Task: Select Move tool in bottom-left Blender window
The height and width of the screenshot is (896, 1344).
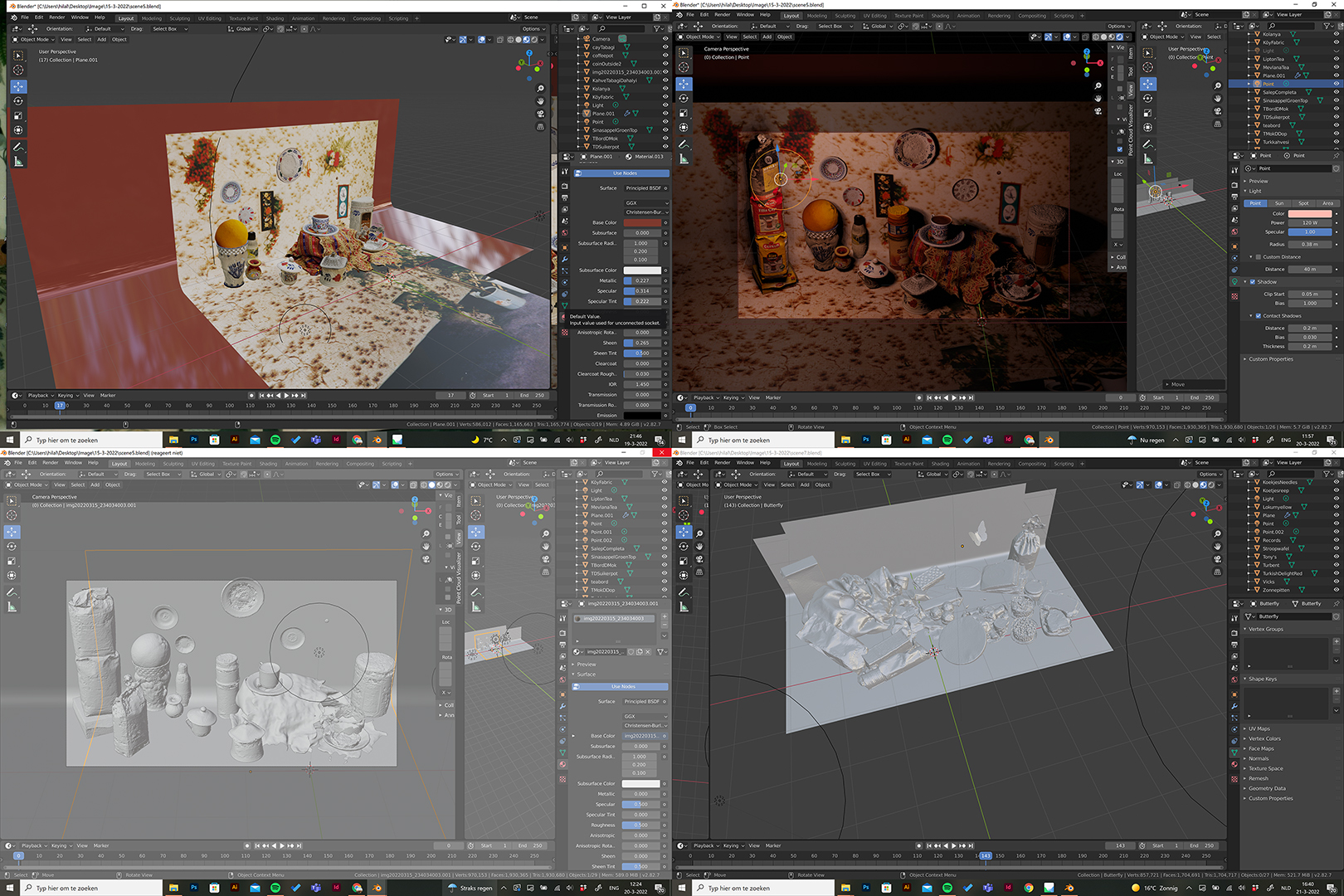Action: point(12,532)
